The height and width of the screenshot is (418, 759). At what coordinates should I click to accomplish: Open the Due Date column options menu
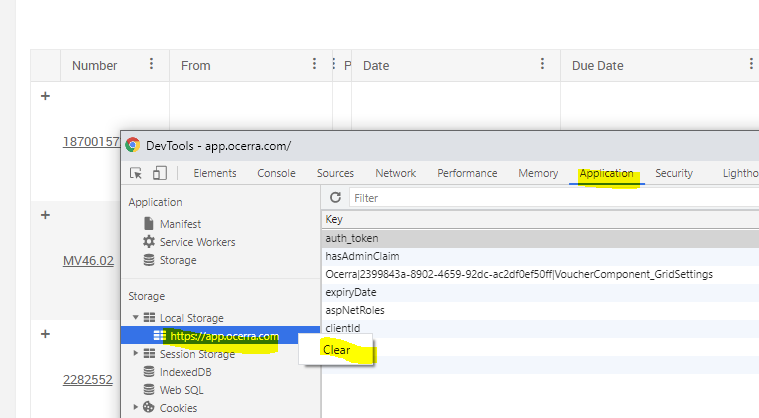(751, 64)
